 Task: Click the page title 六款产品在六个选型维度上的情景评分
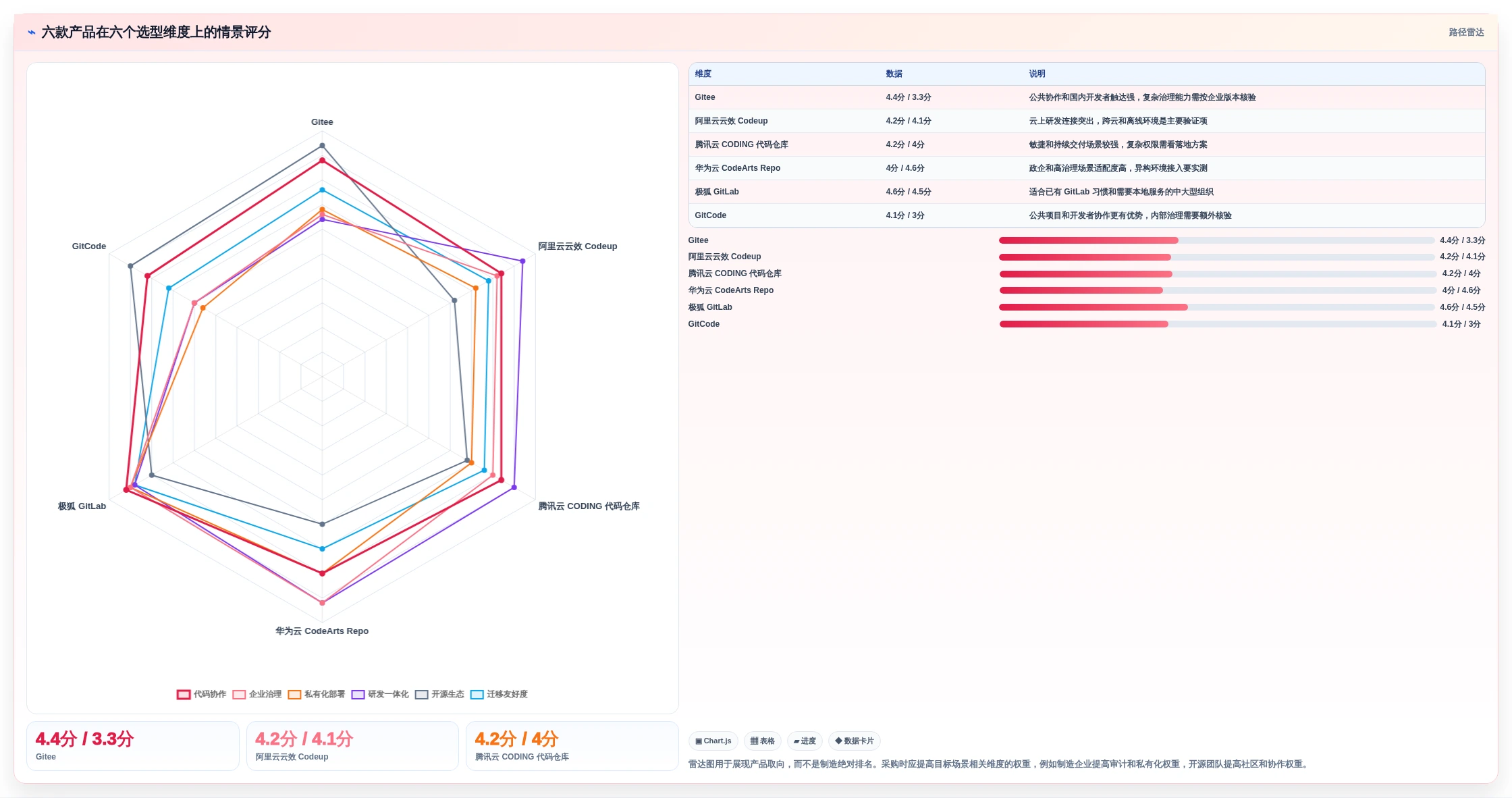coord(156,32)
